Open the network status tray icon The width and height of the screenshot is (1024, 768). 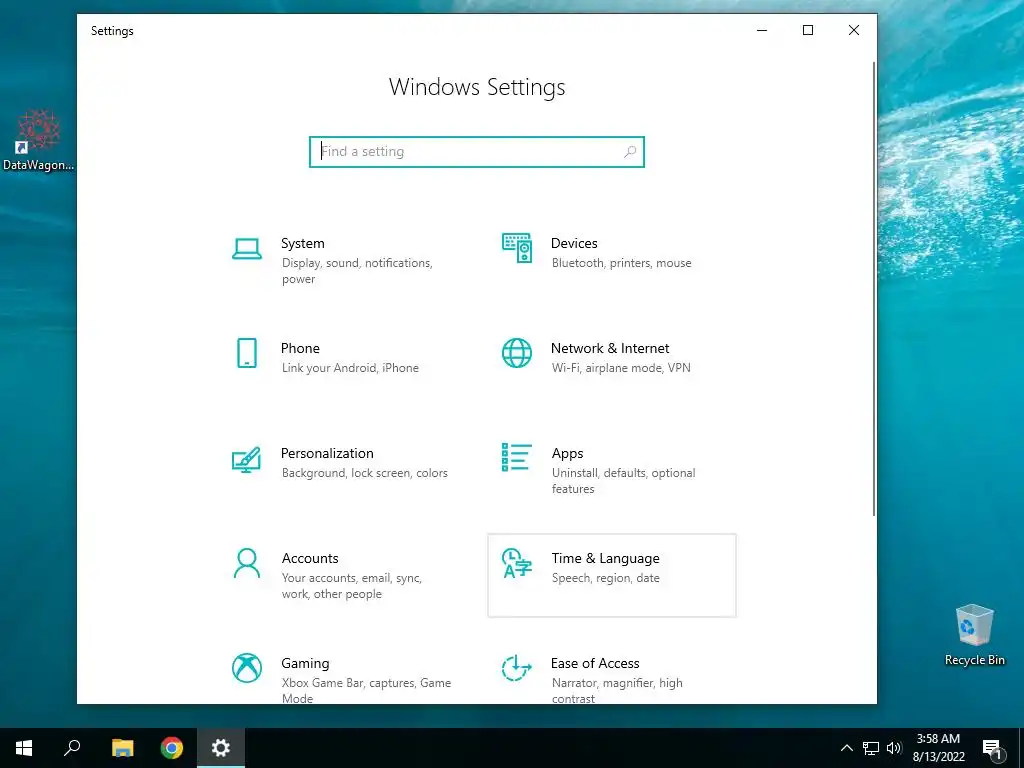point(871,748)
